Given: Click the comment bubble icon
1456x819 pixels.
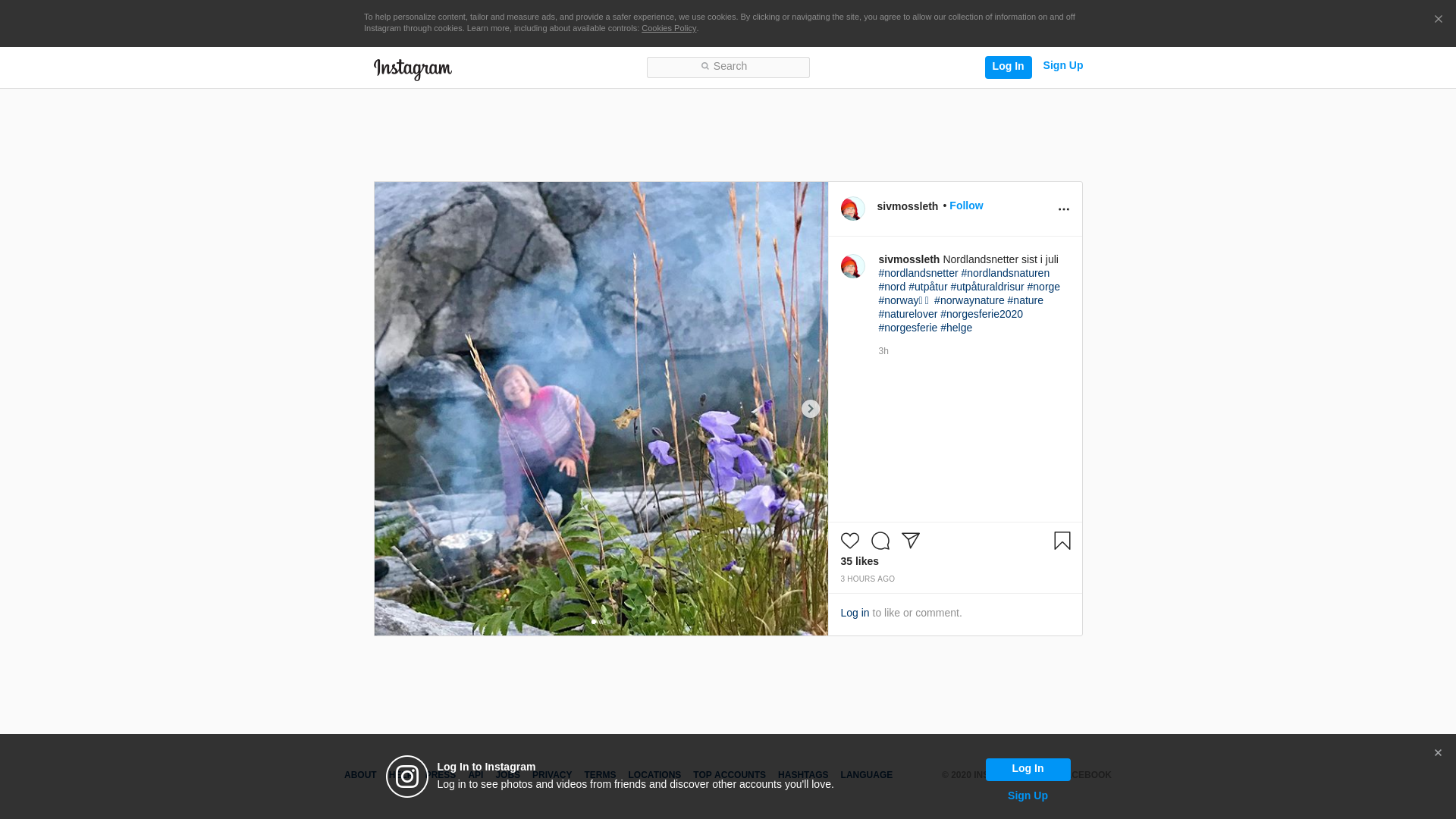Looking at the screenshot, I should [x=880, y=541].
